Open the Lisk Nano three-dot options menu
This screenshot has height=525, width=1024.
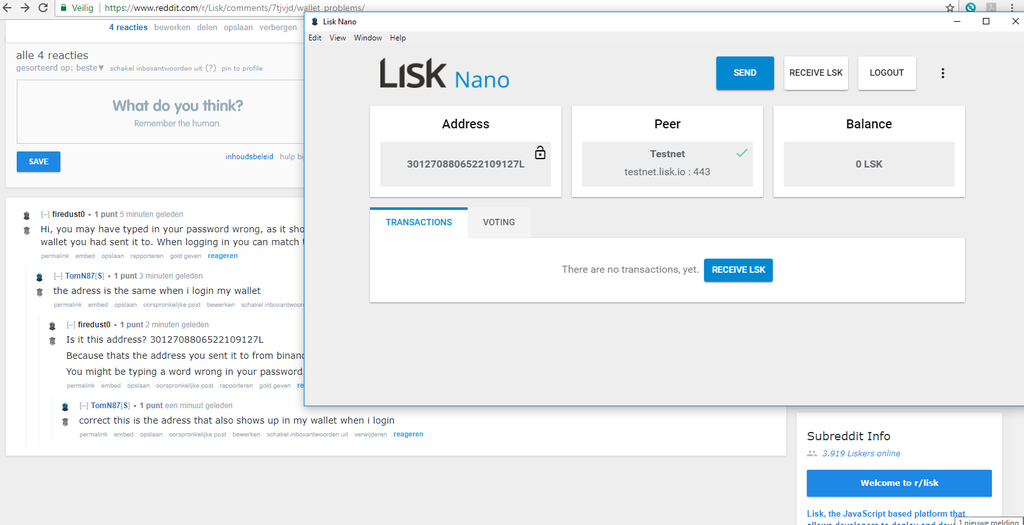943,73
